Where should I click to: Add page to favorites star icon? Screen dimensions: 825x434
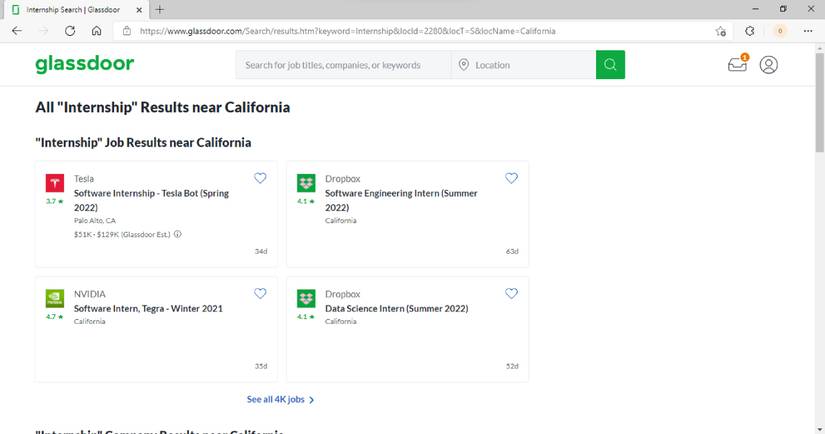[x=721, y=31]
